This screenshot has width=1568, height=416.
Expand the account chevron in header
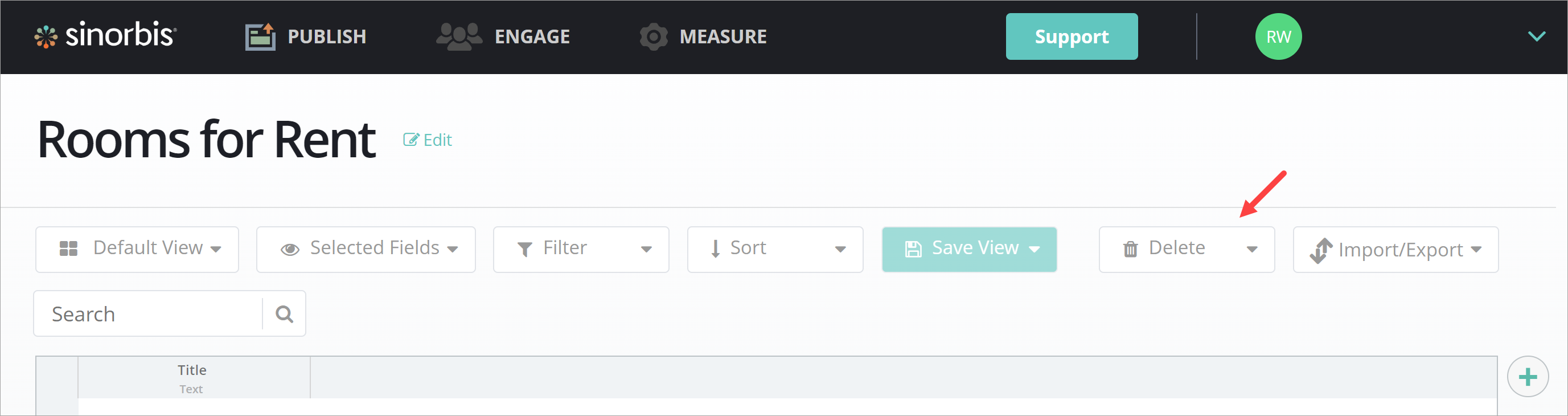tap(1536, 36)
